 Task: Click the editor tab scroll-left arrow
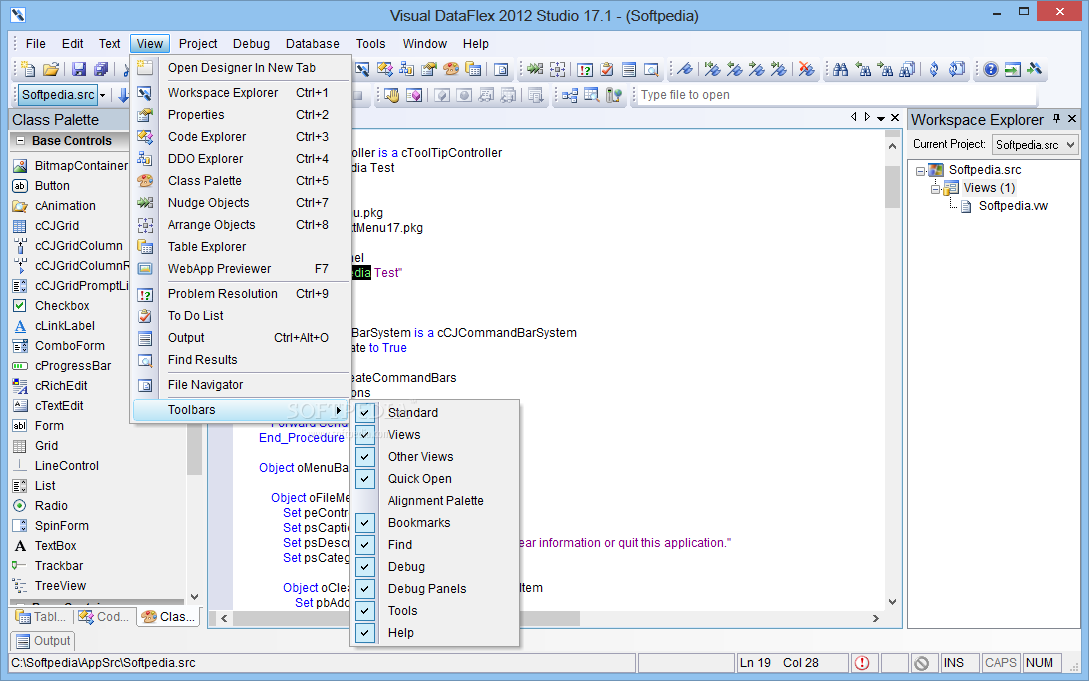(854, 117)
